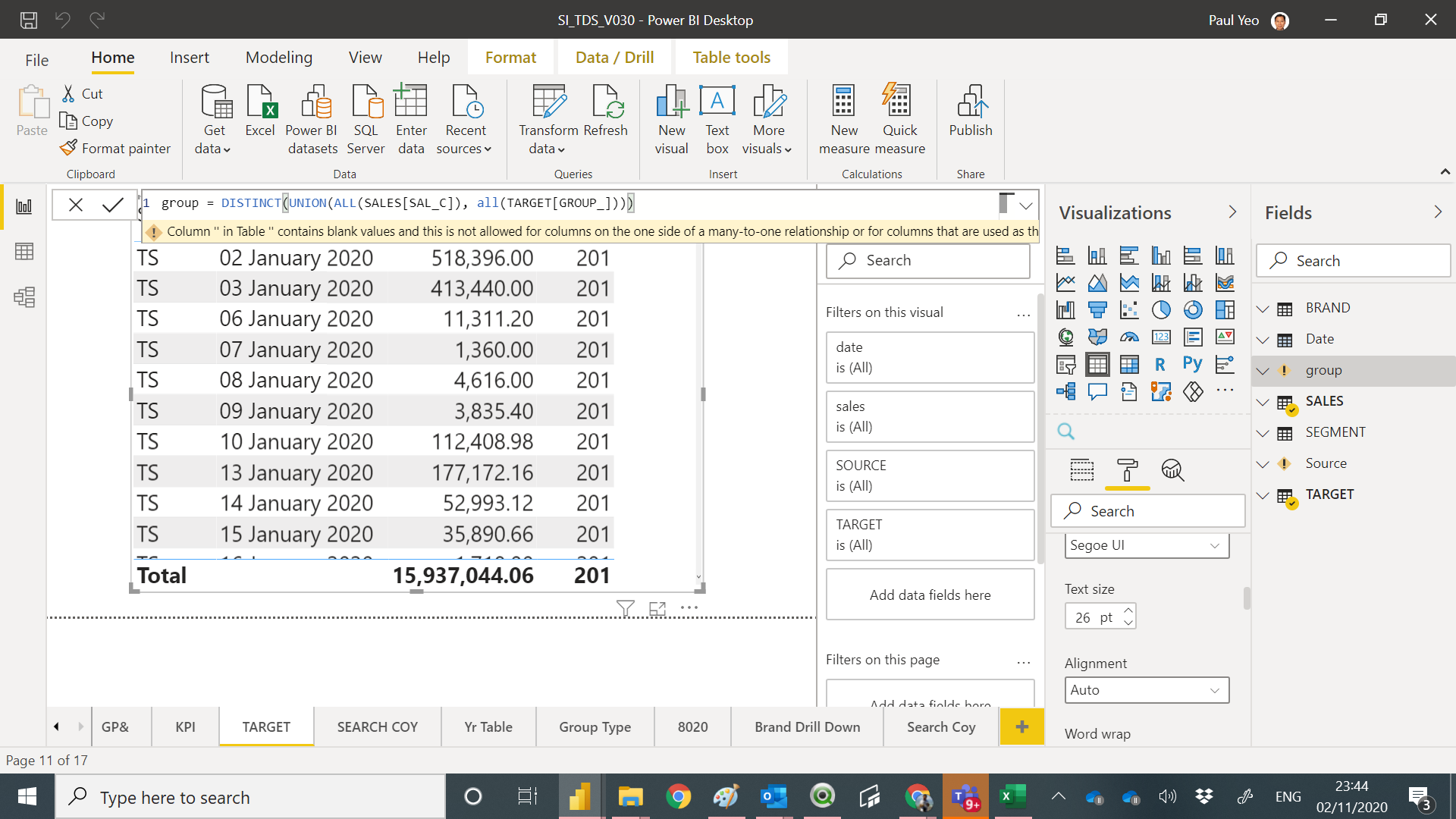Click the Publish button
The width and height of the screenshot is (1456, 819).
(971, 112)
